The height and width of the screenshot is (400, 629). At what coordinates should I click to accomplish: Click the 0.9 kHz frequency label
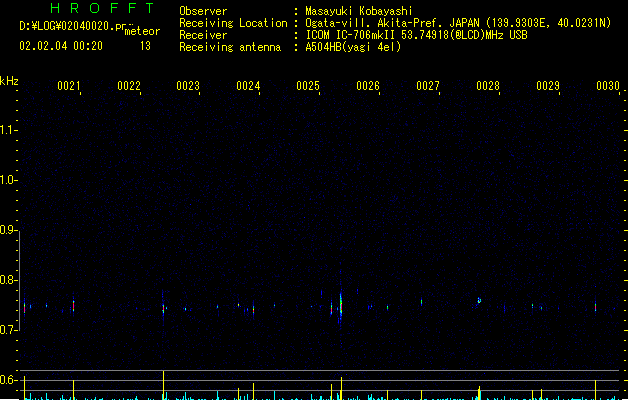pos(8,230)
